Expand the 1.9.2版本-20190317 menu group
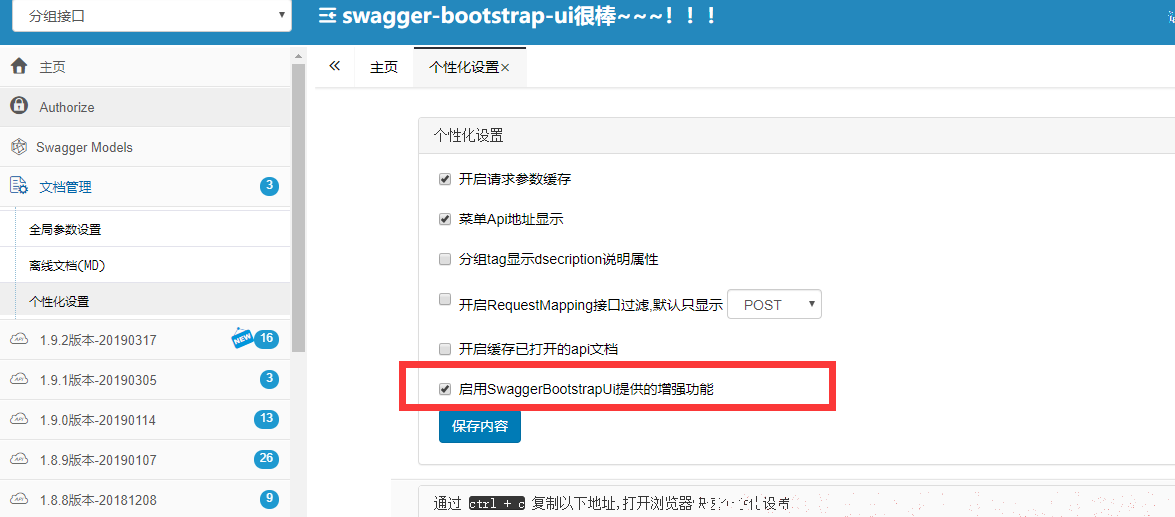 pos(146,339)
